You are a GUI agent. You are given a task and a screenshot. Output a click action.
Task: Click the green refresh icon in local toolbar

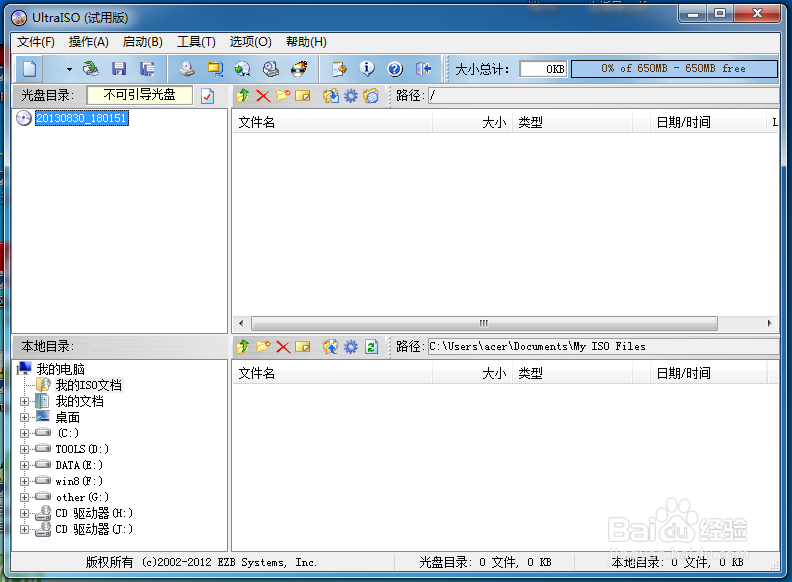click(x=372, y=347)
